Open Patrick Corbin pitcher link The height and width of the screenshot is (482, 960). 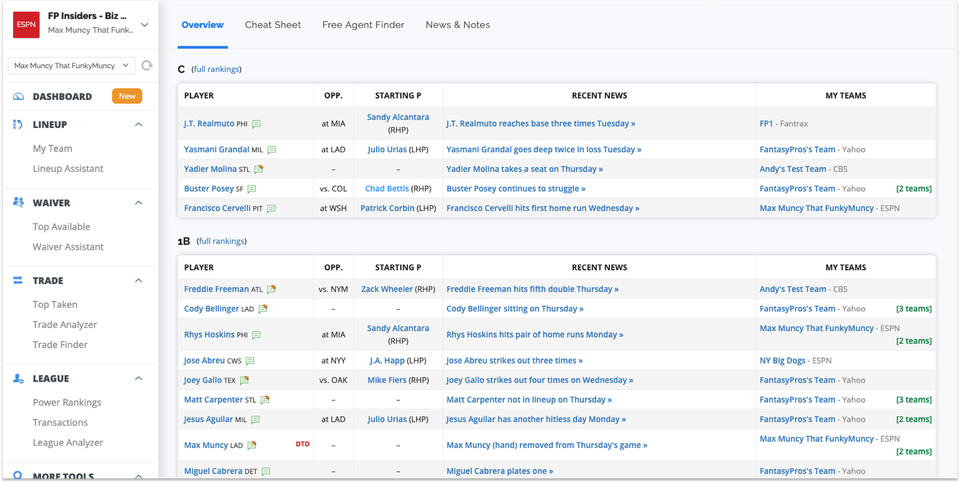(x=387, y=208)
